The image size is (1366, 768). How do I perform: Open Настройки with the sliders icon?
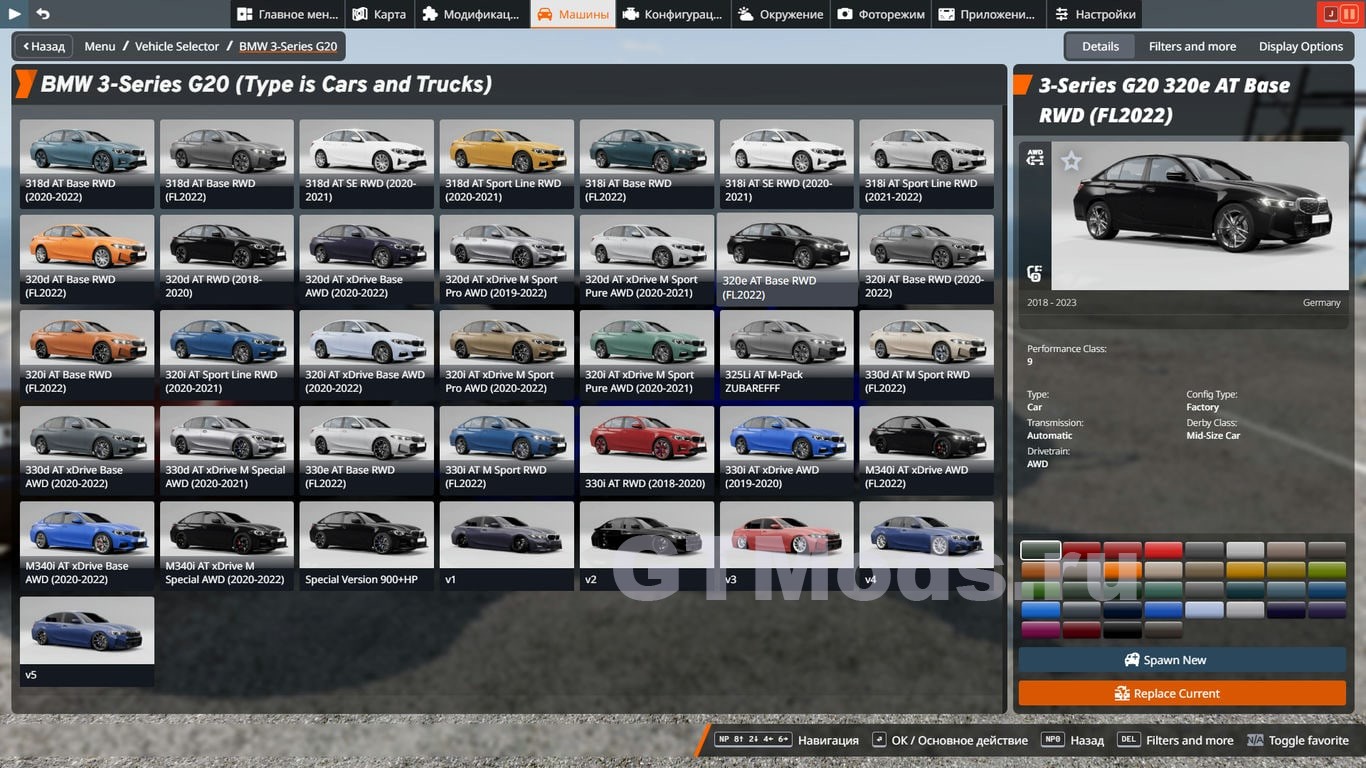tap(1095, 14)
